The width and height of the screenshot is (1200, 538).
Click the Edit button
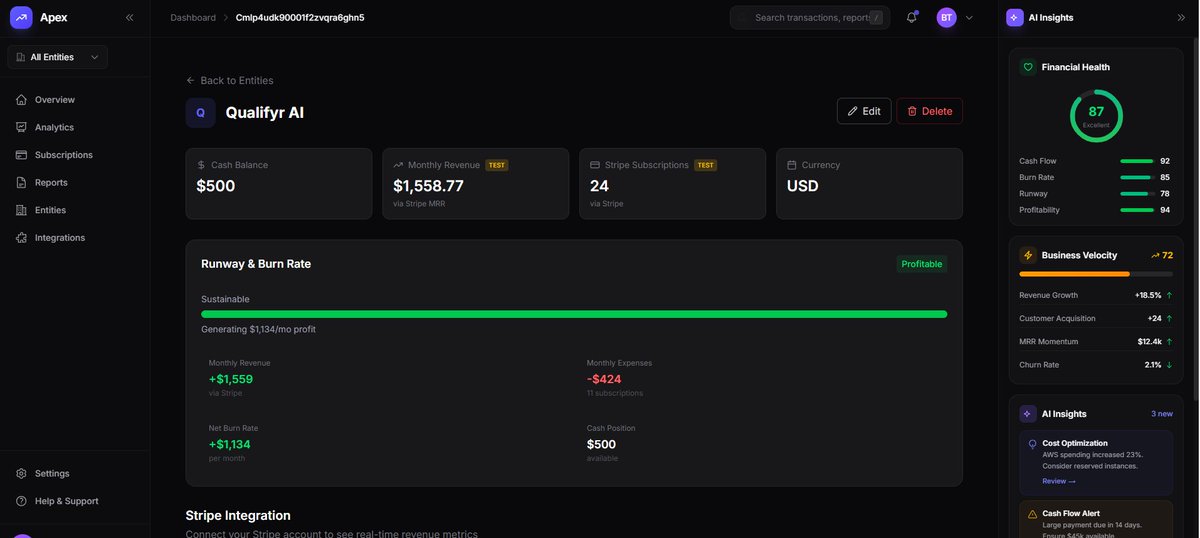864,111
